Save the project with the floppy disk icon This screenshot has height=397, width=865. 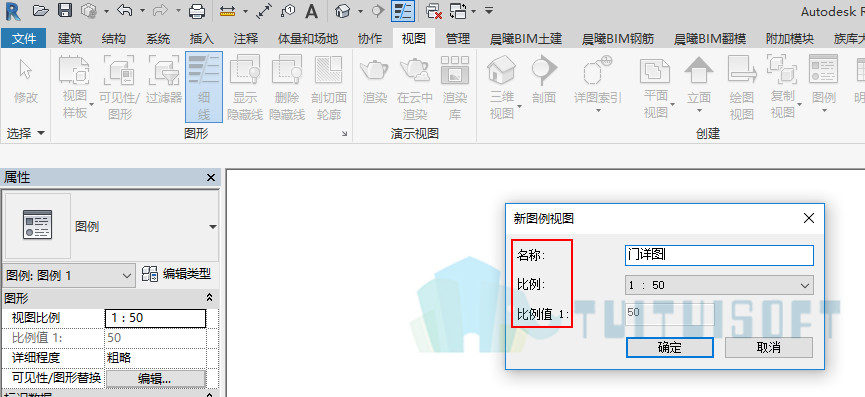(65, 10)
